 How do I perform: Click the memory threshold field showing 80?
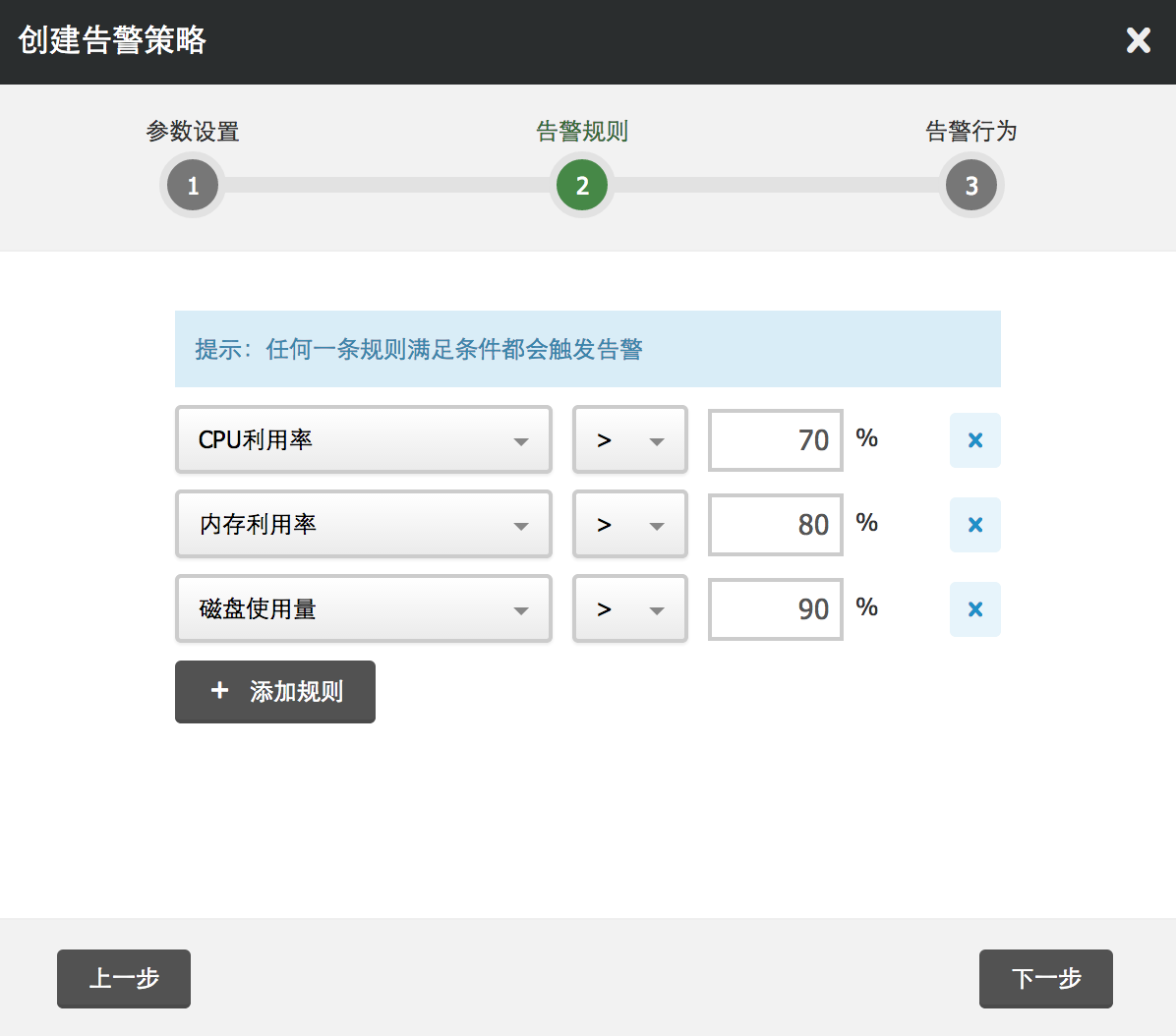pyautogui.click(x=775, y=525)
